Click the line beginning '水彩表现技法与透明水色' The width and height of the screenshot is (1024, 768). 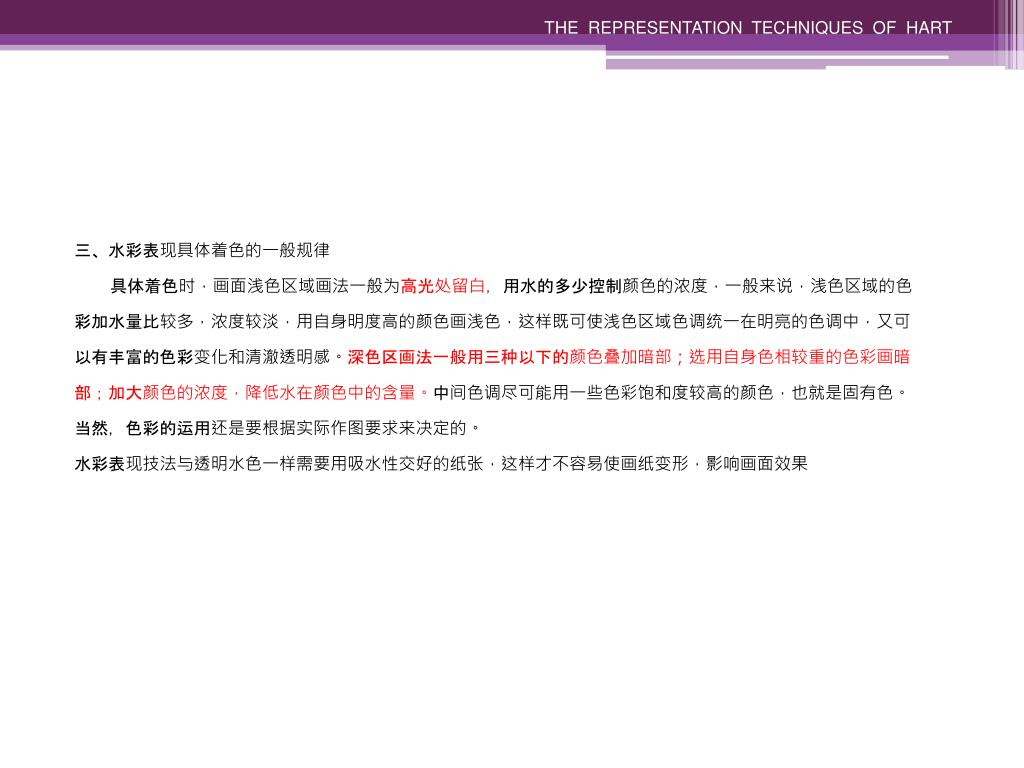441,464
